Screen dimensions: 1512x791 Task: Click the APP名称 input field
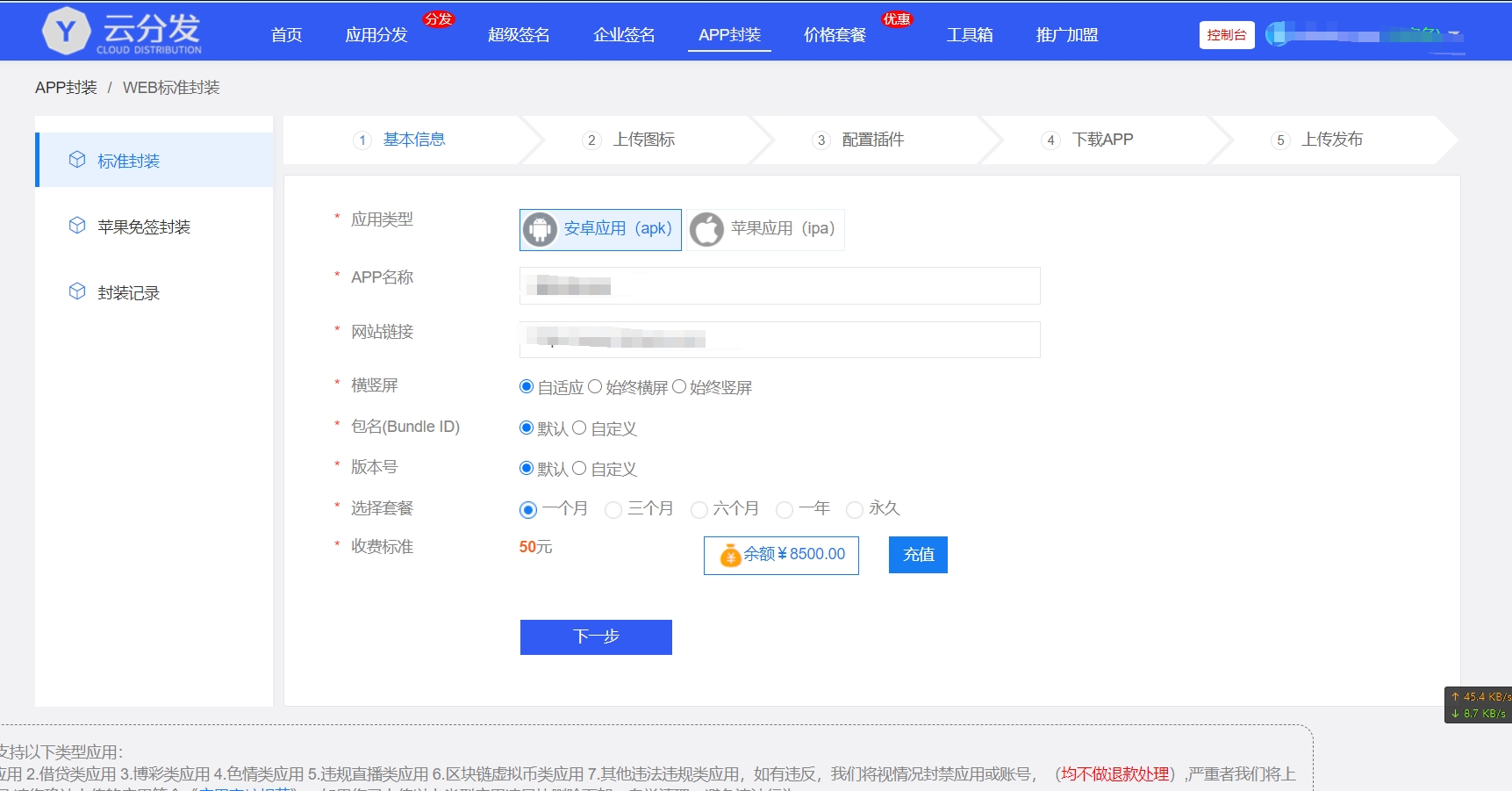click(x=779, y=286)
